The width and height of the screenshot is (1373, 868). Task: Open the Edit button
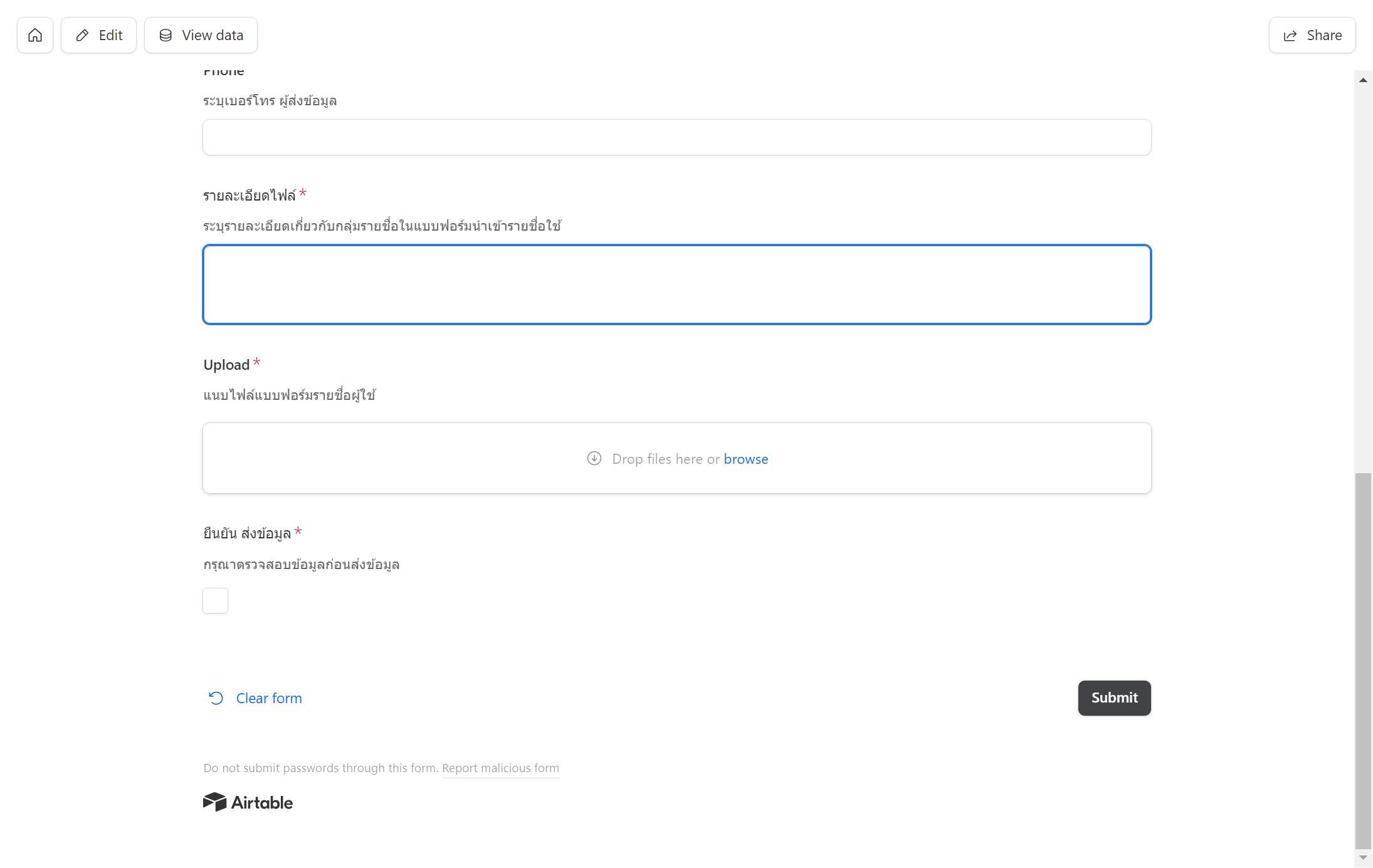point(98,35)
